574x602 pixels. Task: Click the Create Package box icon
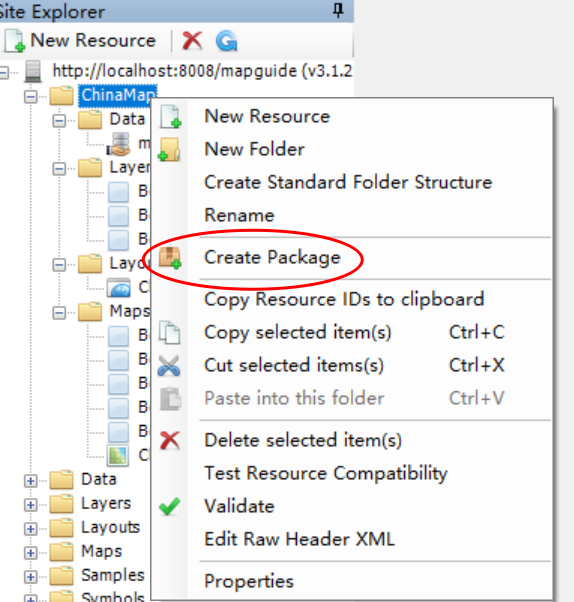coord(170,258)
